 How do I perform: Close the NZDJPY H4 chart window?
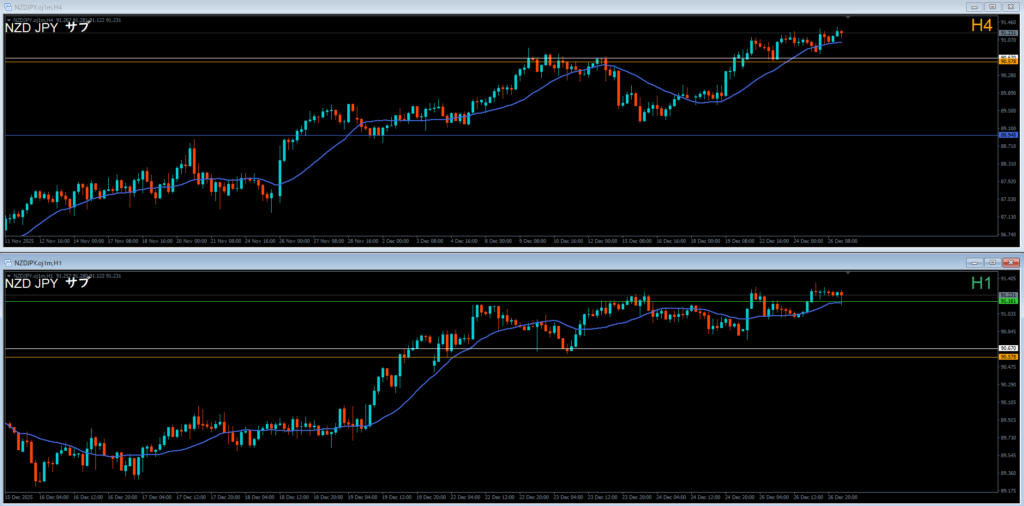tap(1009, 7)
